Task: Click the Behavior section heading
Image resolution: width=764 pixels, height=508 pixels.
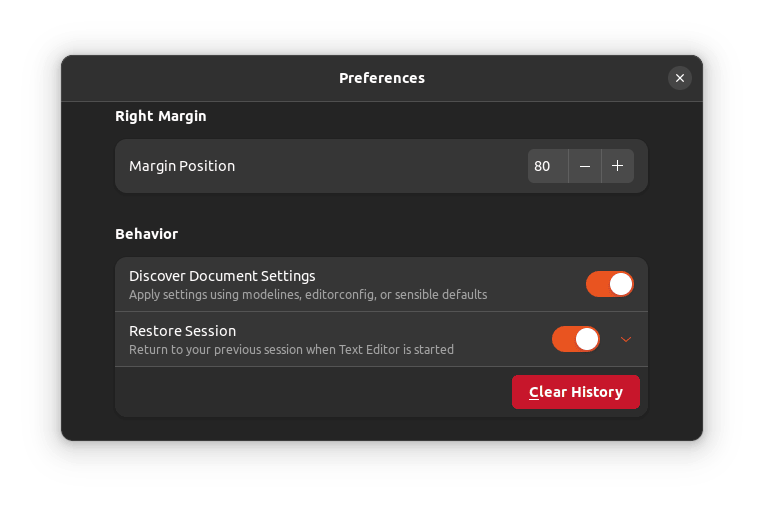Action: point(146,234)
